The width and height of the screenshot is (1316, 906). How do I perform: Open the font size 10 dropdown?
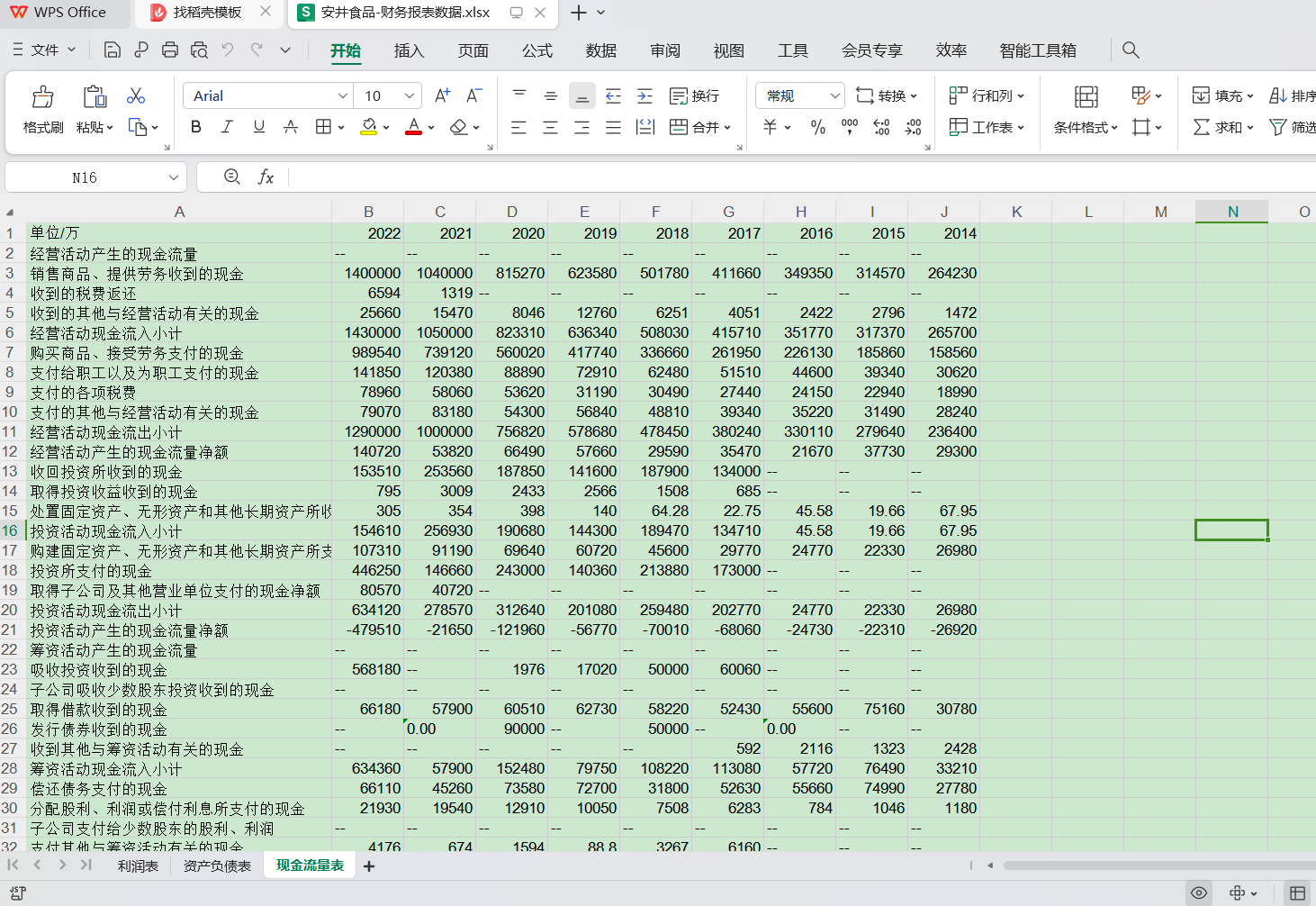[410, 95]
